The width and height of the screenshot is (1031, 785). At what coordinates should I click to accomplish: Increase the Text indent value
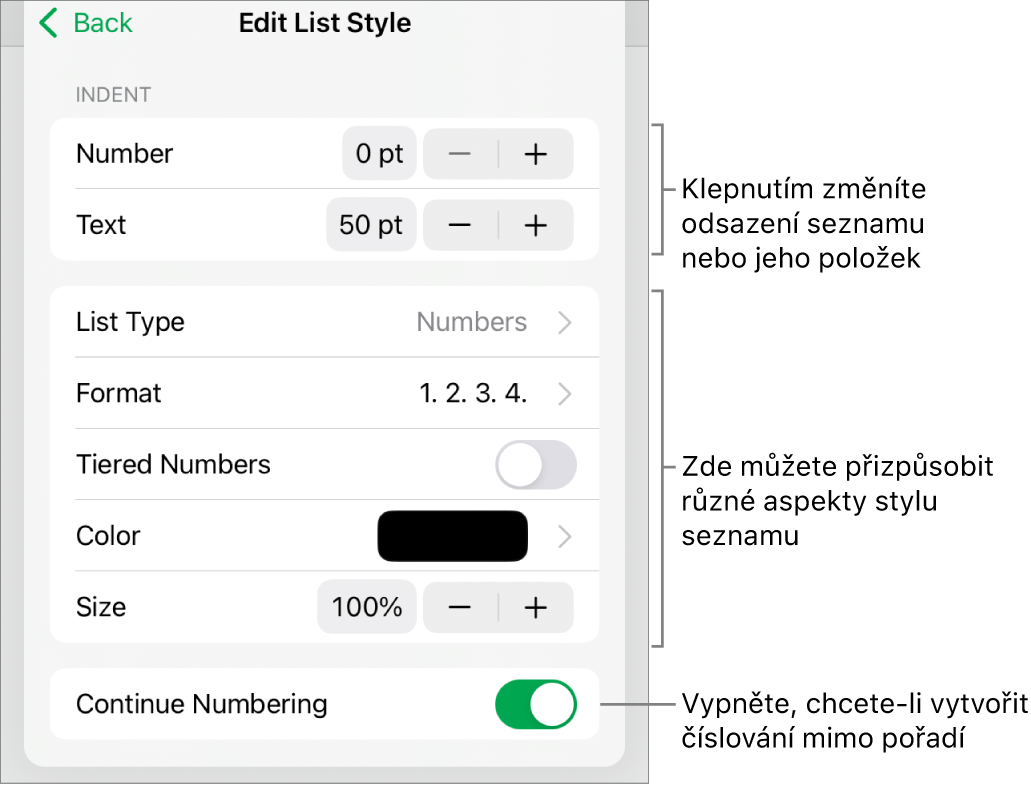coord(536,225)
